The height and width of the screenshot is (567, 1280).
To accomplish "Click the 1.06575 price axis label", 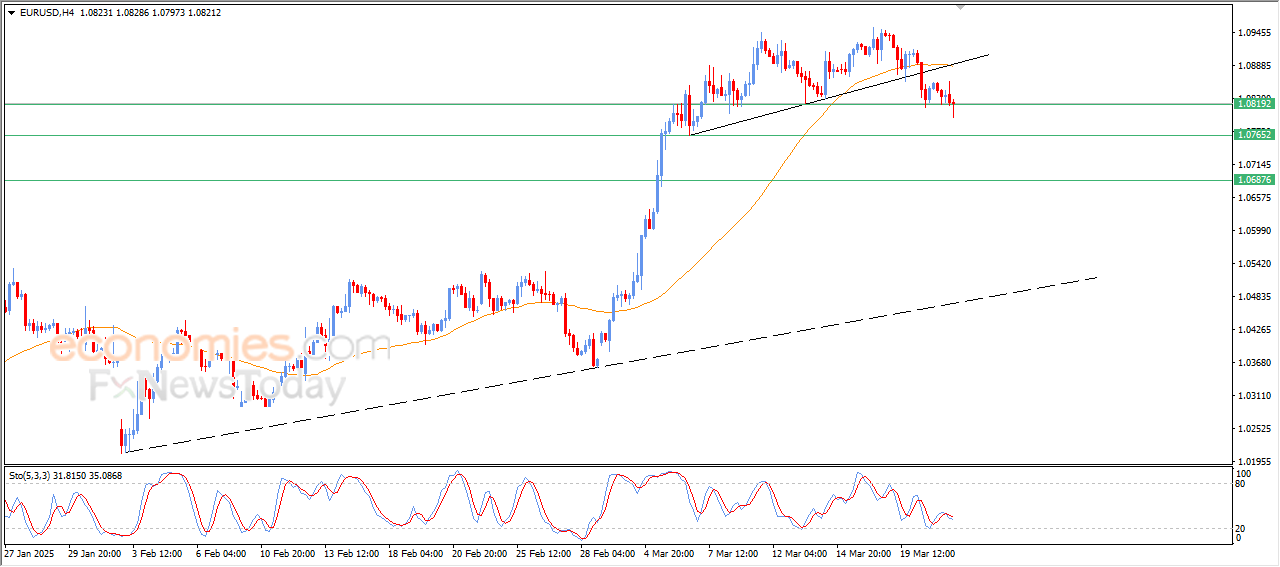I will pyautogui.click(x=1253, y=198).
